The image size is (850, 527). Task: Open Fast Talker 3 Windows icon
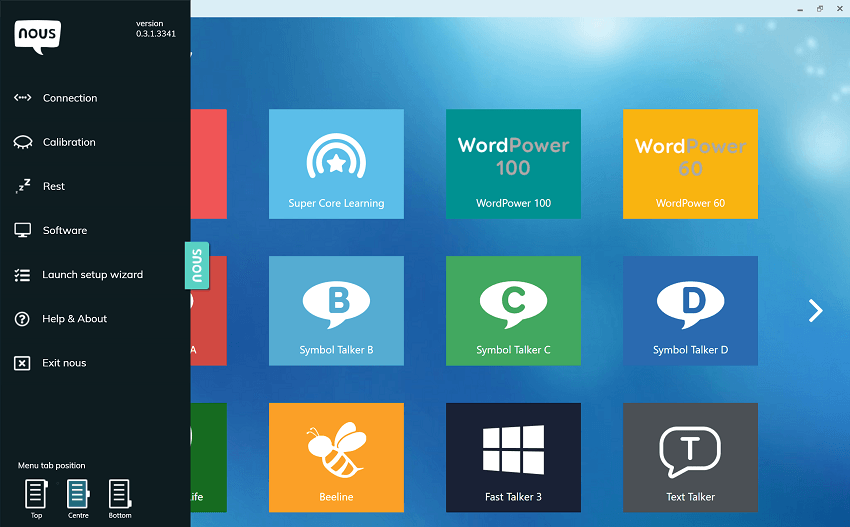point(513,448)
